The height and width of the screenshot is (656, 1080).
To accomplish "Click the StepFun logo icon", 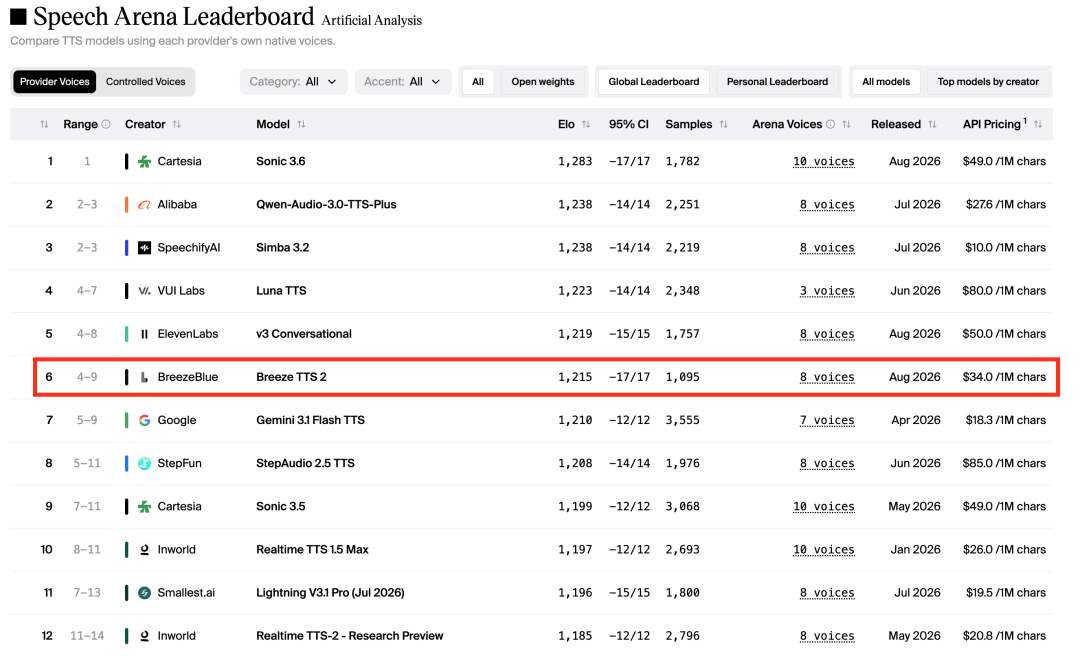I will [x=144, y=463].
